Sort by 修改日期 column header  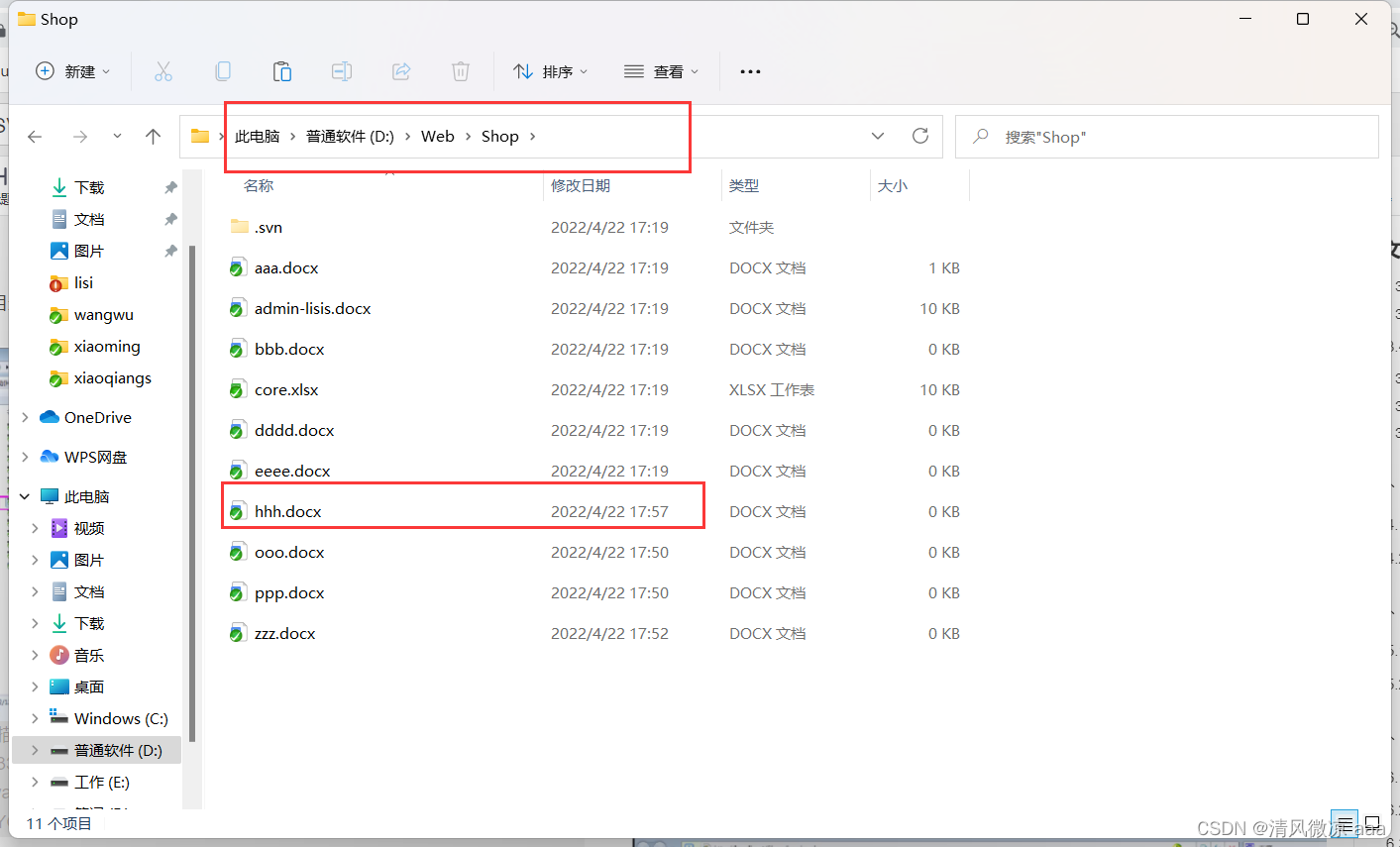point(581,185)
